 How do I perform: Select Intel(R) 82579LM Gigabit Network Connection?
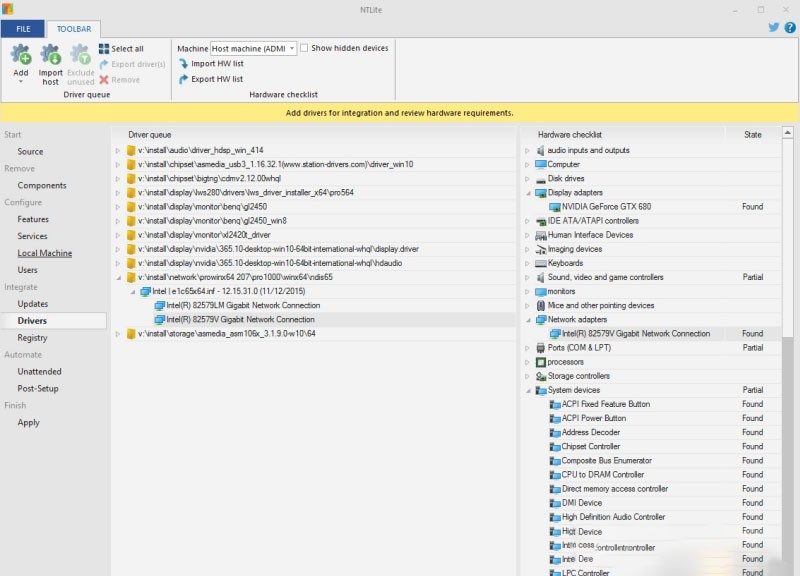[x=243, y=305]
